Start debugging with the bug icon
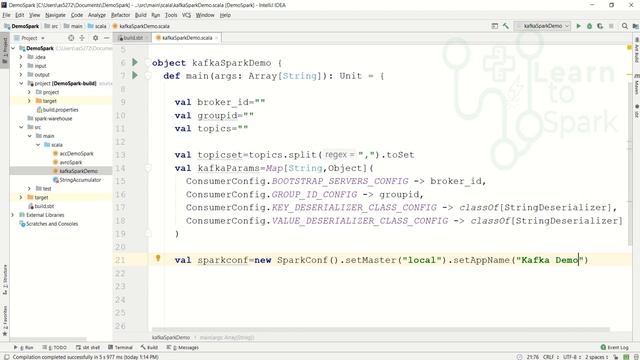The image size is (640, 360). [589, 26]
